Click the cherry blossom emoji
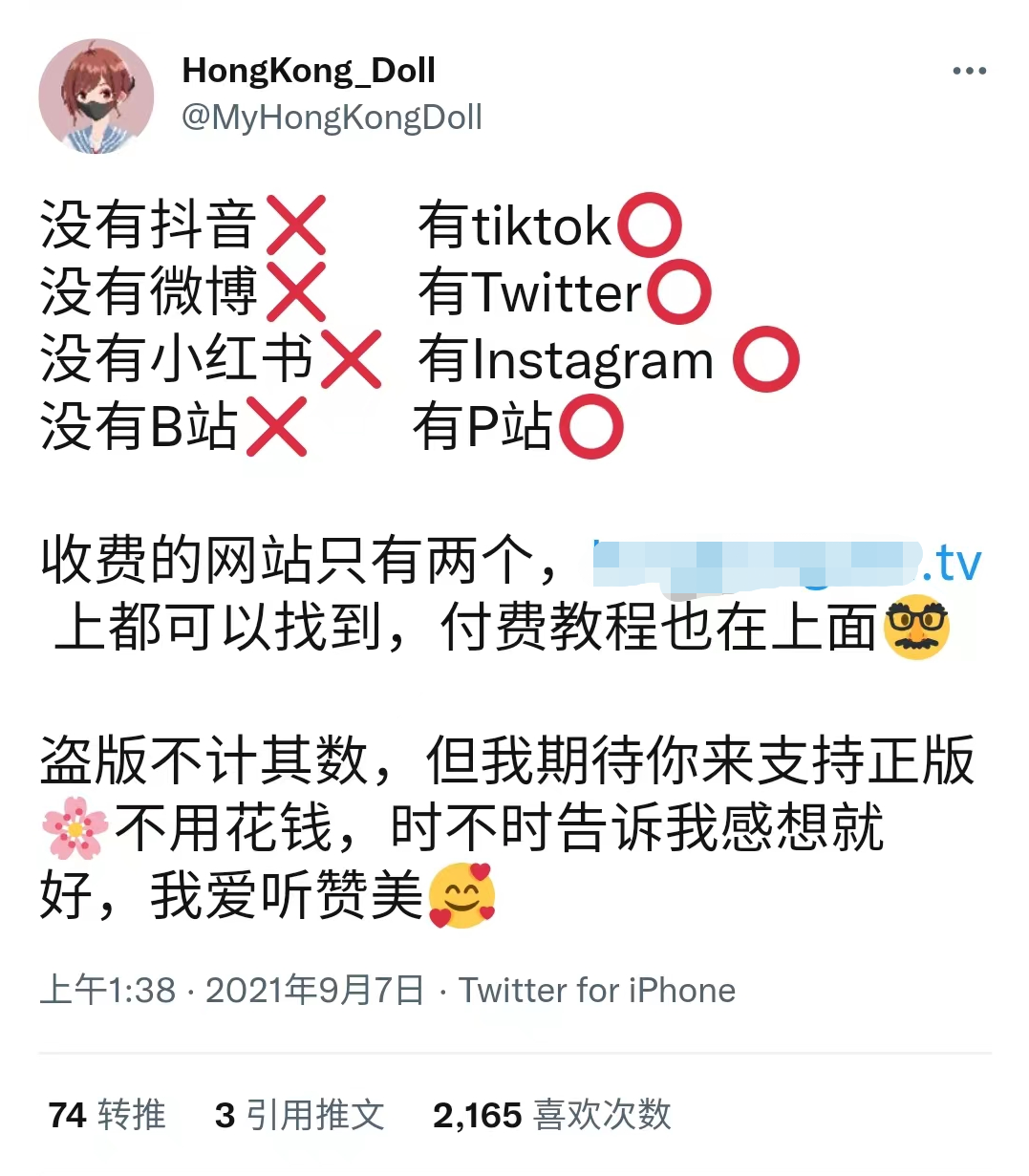 [75, 828]
